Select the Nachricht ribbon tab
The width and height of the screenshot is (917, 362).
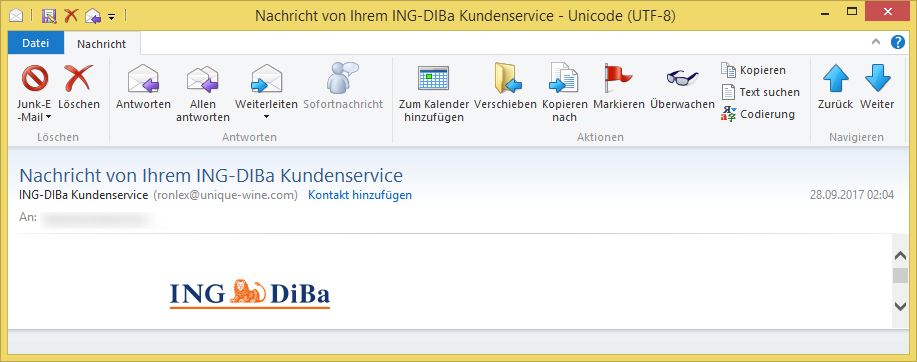pyautogui.click(x=102, y=44)
